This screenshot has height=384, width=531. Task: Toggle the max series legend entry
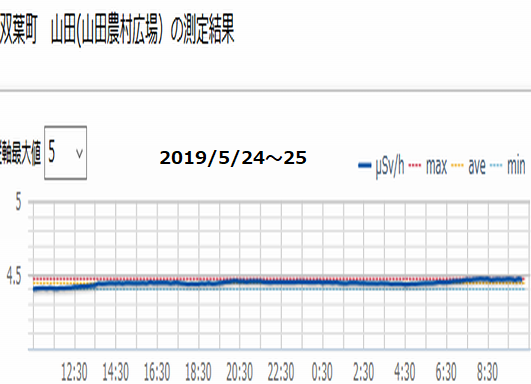click(x=429, y=166)
